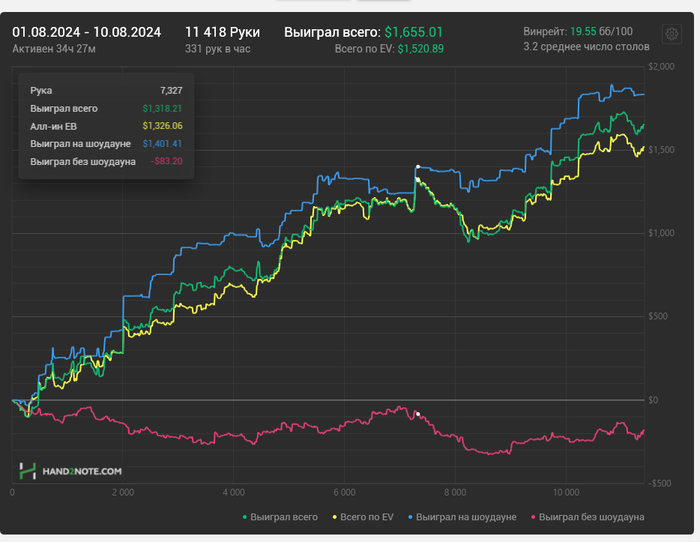The height and width of the screenshot is (542, 700).
Task: Click the '10 000' x-axis label
Action: [x=566, y=492]
